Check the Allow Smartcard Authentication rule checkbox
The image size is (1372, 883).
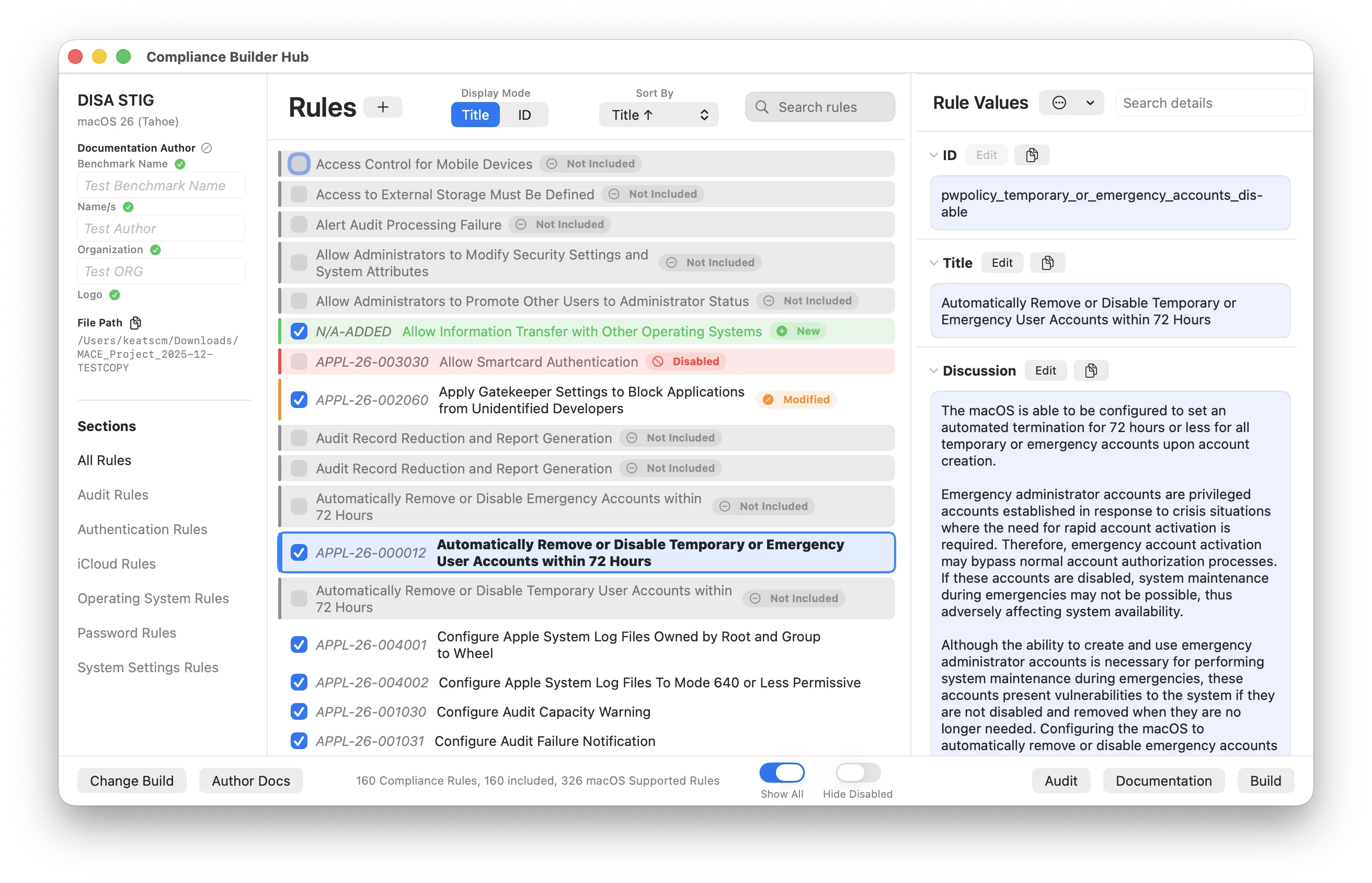(299, 361)
